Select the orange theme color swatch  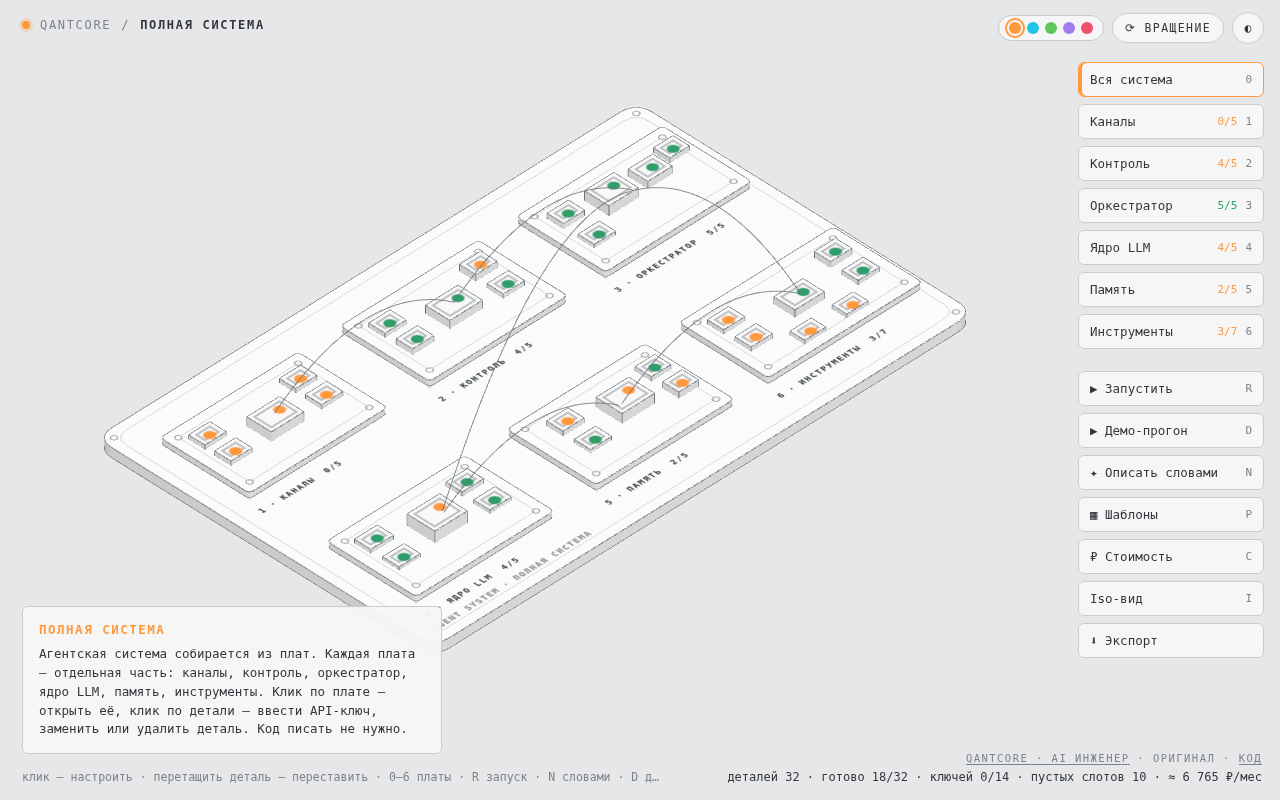(1015, 28)
